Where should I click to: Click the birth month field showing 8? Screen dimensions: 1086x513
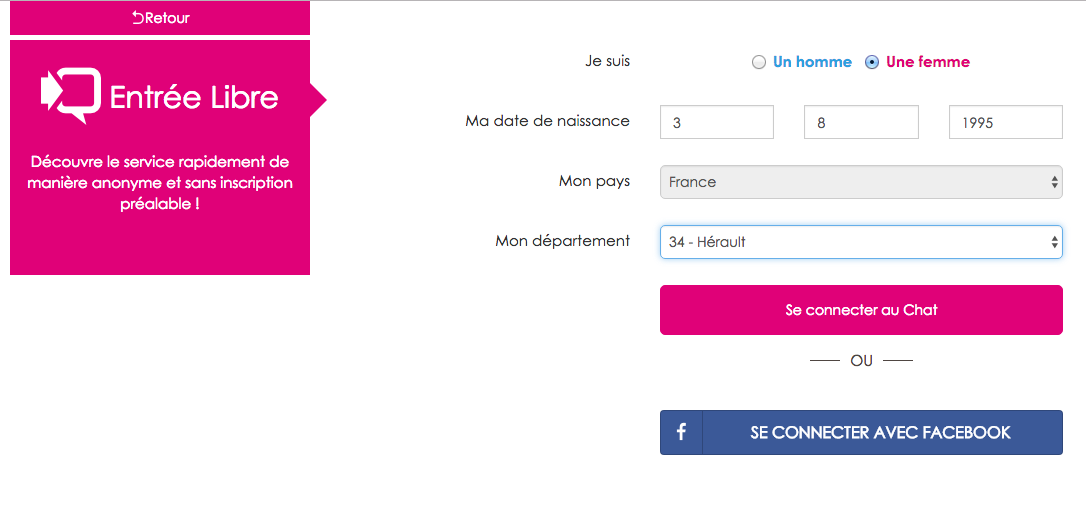pyautogui.click(x=861, y=123)
